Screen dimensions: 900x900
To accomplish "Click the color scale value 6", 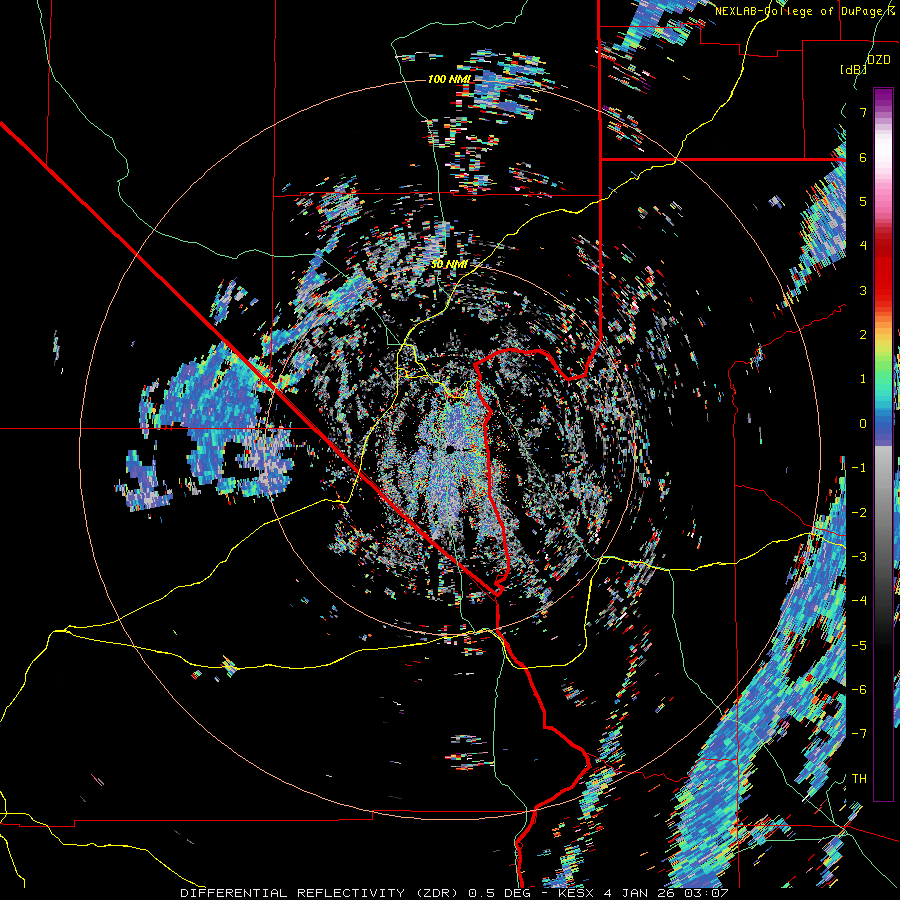I will tap(863, 157).
